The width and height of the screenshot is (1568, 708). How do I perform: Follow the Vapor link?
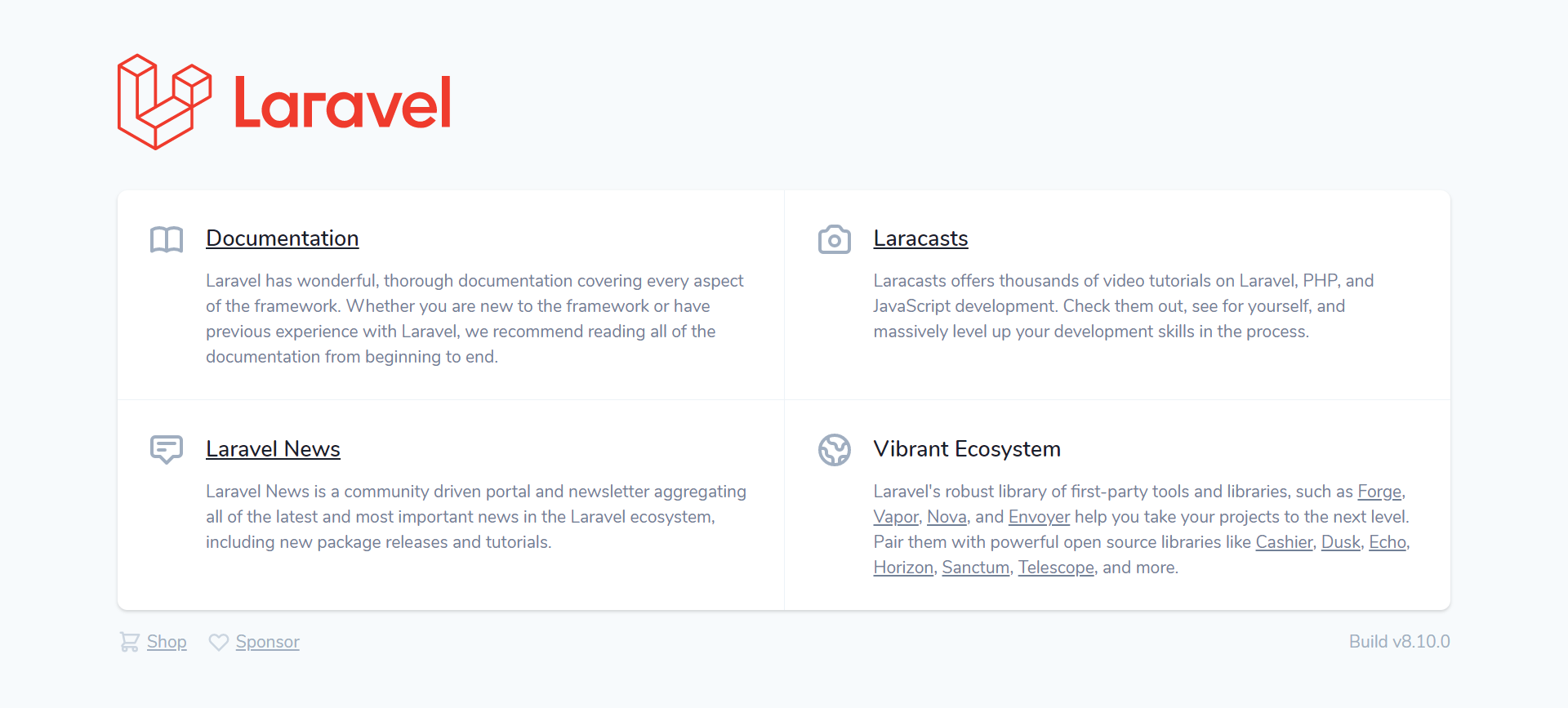(x=896, y=517)
